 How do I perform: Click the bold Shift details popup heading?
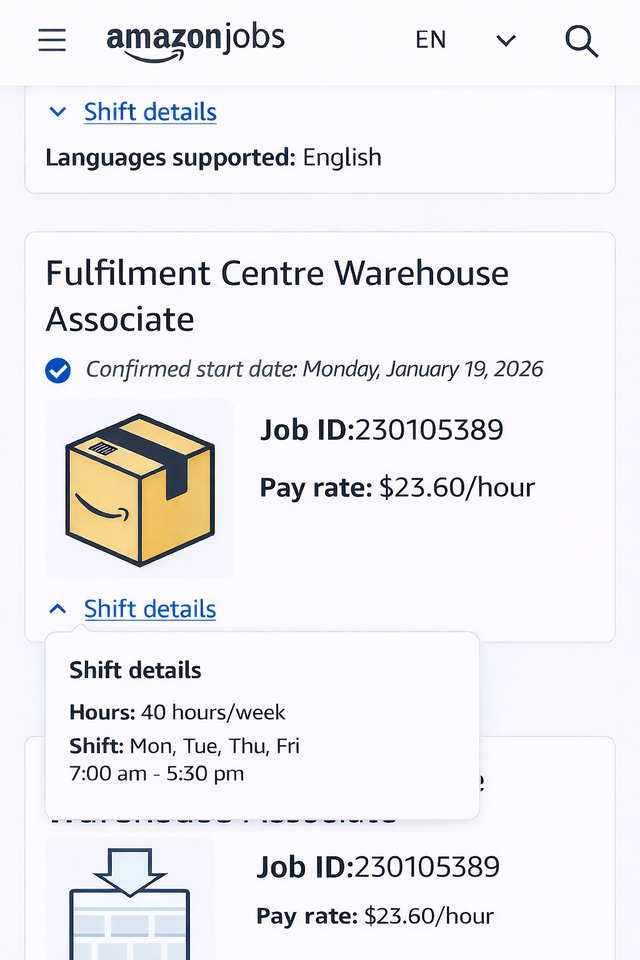[135, 671]
